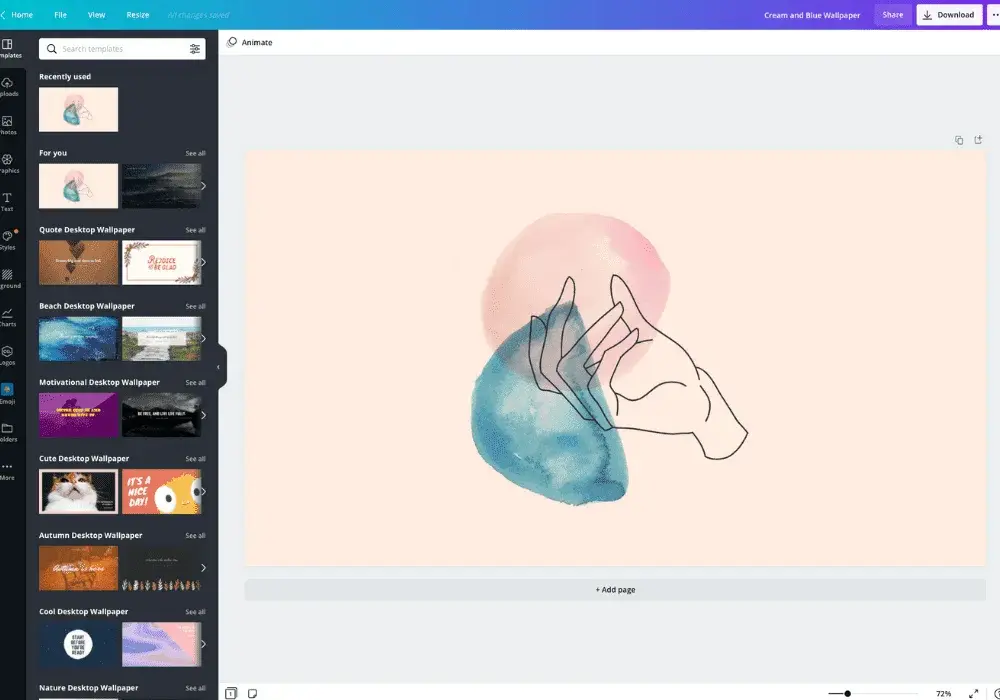The image size is (1000, 700).
Task: Expand Autumn Desktop Wallpaper row arrow
Action: (203, 567)
